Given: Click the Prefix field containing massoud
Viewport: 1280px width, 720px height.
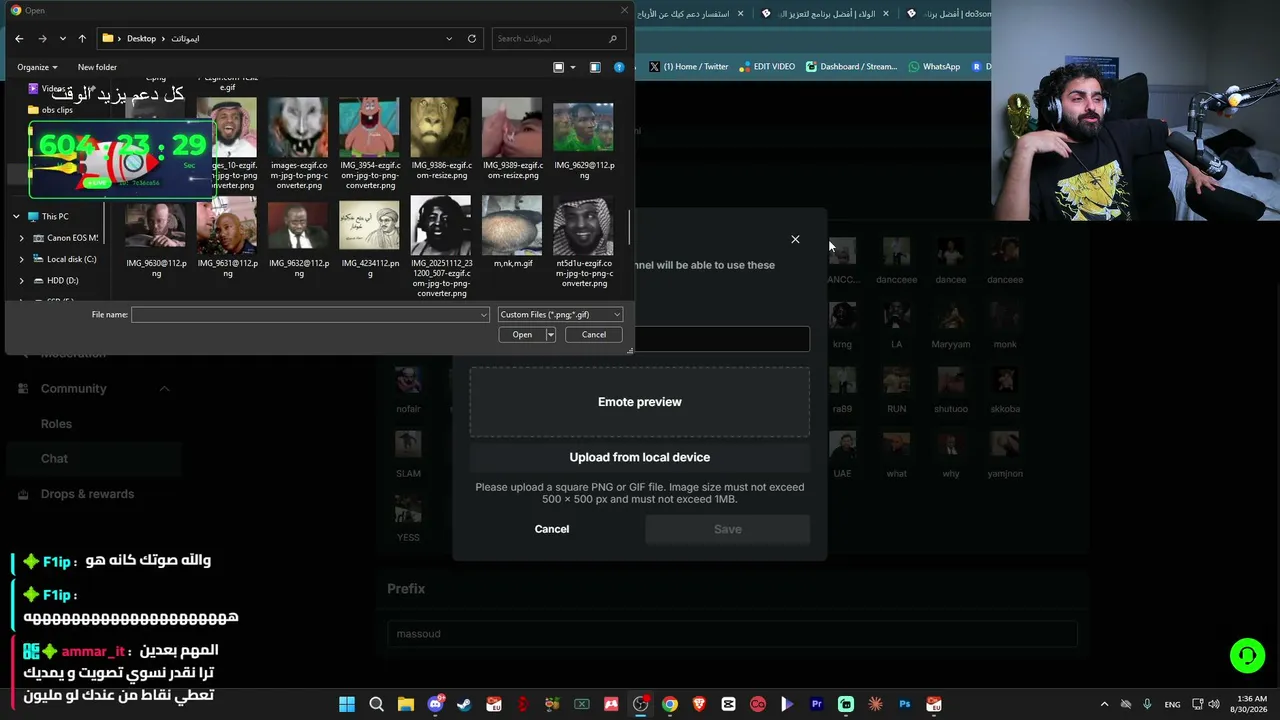Looking at the screenshot, I should (x=732, y=634).
